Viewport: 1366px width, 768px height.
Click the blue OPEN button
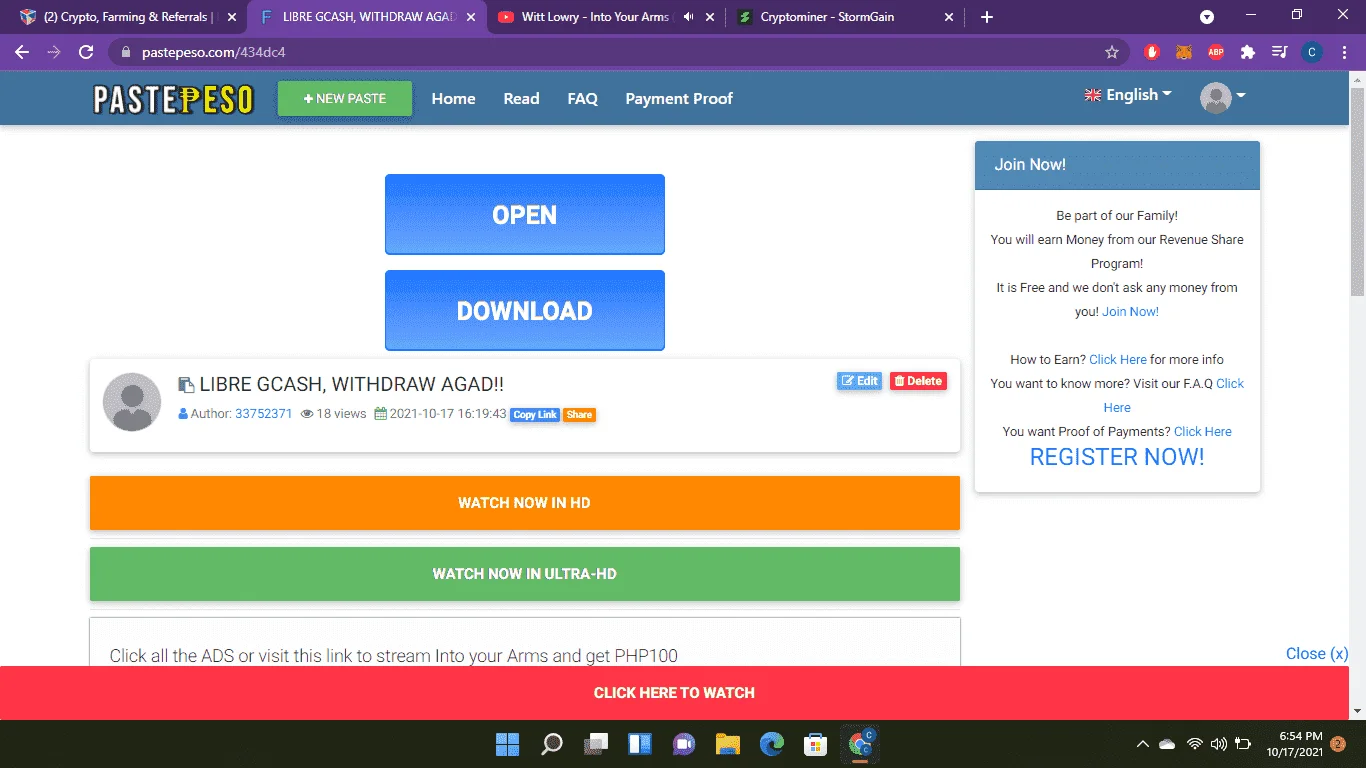[x=525, y=215]
